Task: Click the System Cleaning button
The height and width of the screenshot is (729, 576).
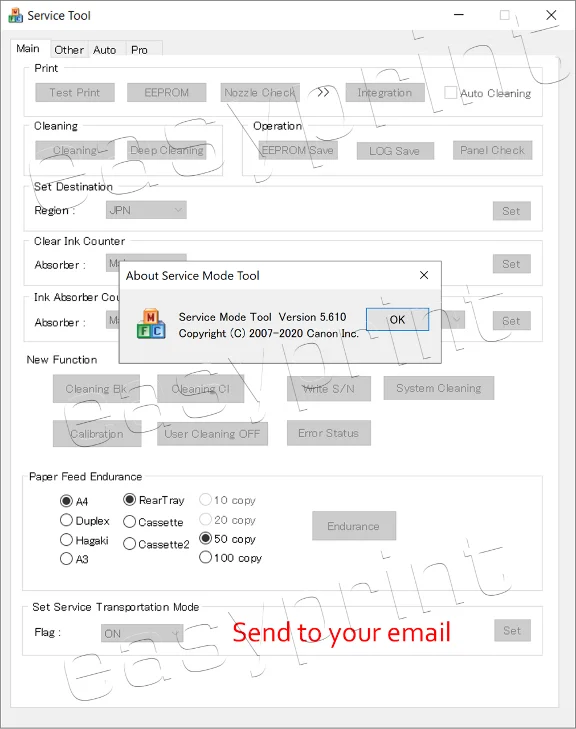Action: [438, 388]
